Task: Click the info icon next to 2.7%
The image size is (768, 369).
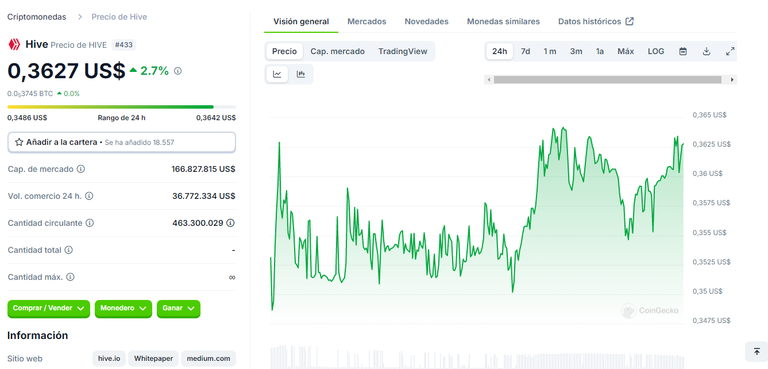Action: [x=178, y=71]
